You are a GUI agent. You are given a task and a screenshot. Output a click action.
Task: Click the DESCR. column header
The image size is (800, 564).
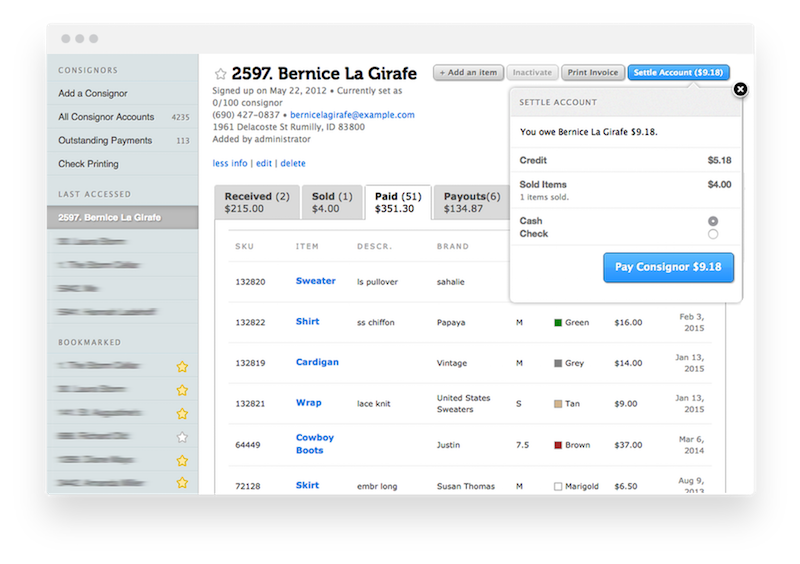374,247
